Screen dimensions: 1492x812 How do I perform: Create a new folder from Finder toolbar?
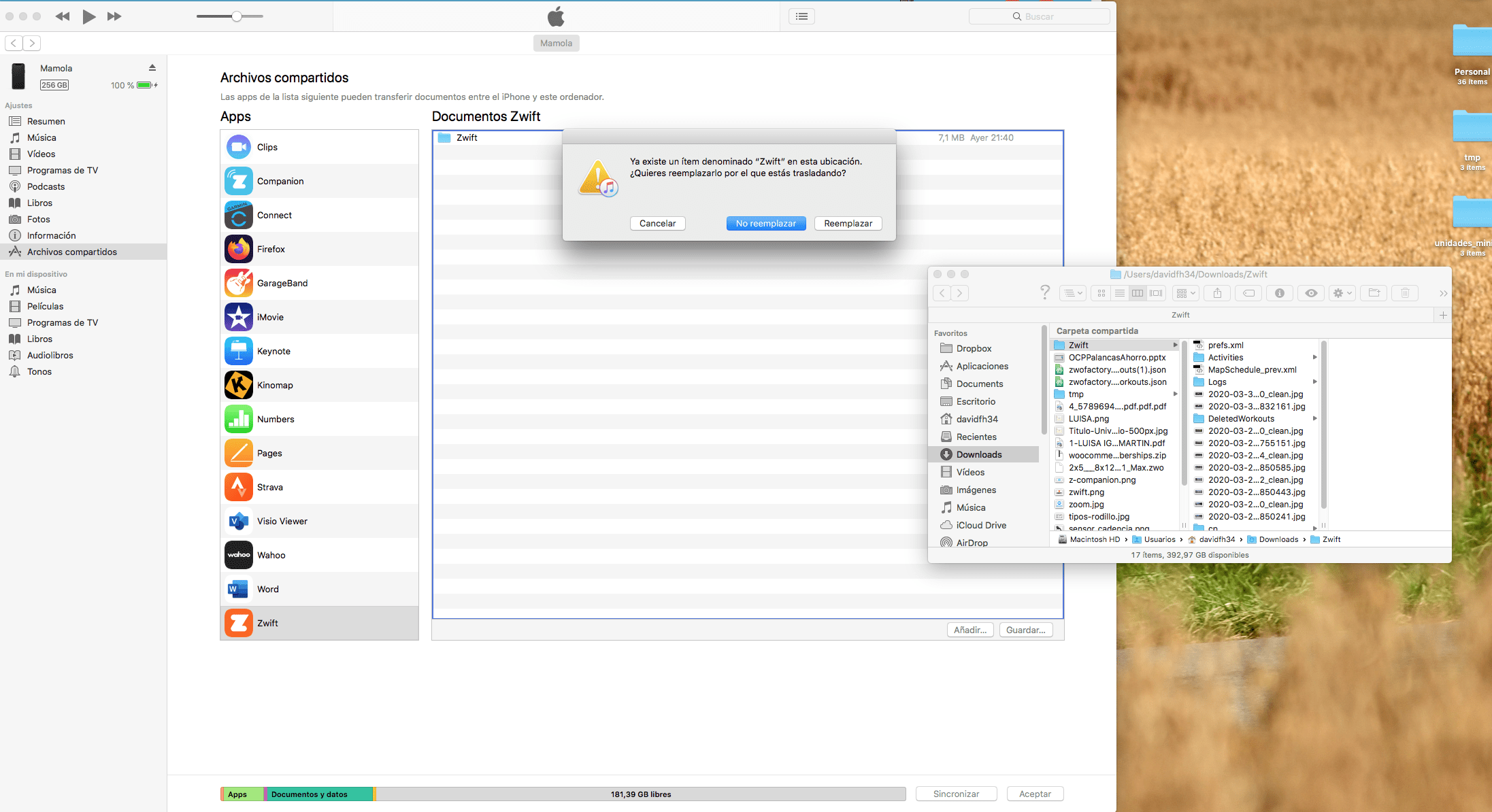pyautogui.click(x=1374, y=293)
